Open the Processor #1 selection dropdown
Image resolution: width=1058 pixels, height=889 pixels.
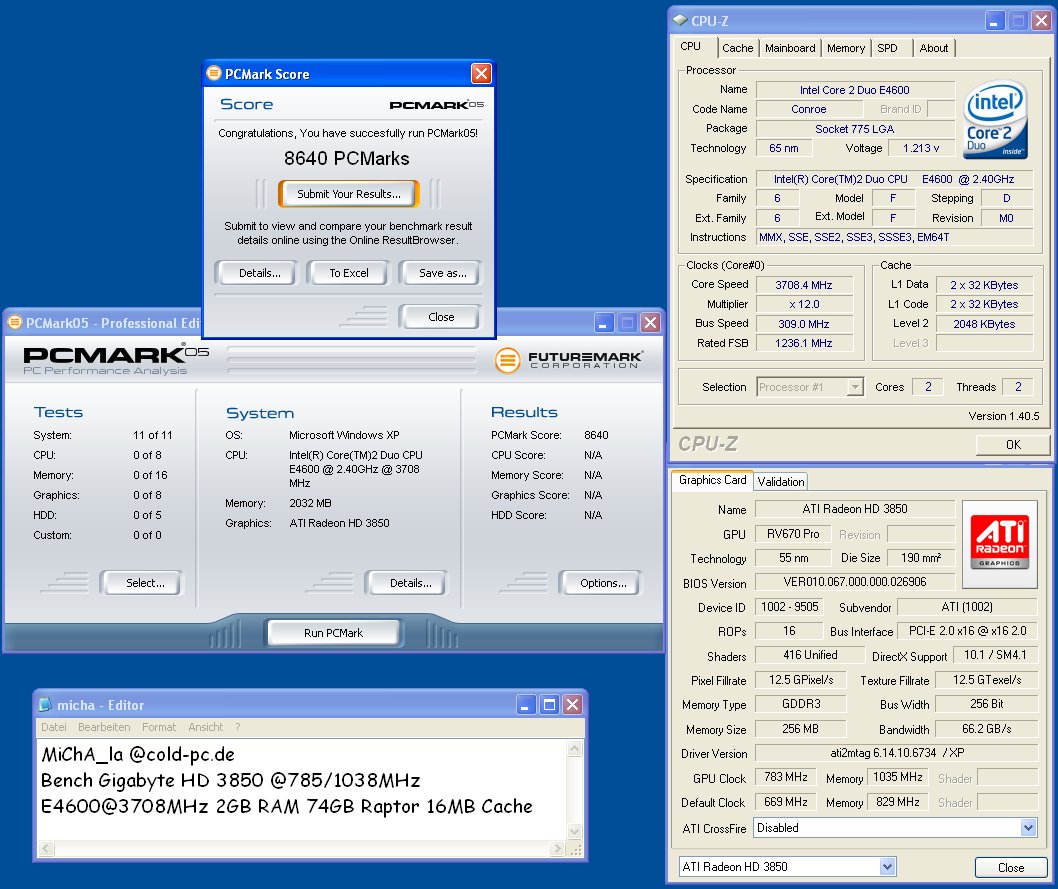click(x=856, y=387)
